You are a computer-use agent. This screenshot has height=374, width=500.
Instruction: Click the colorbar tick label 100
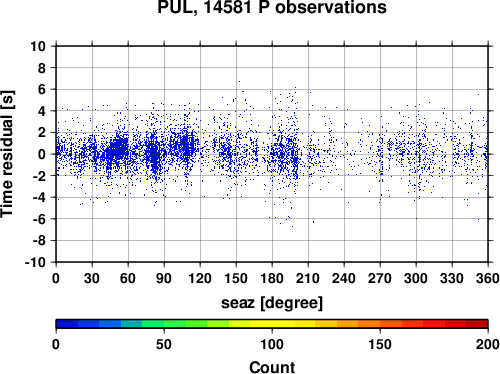point(272,344)
